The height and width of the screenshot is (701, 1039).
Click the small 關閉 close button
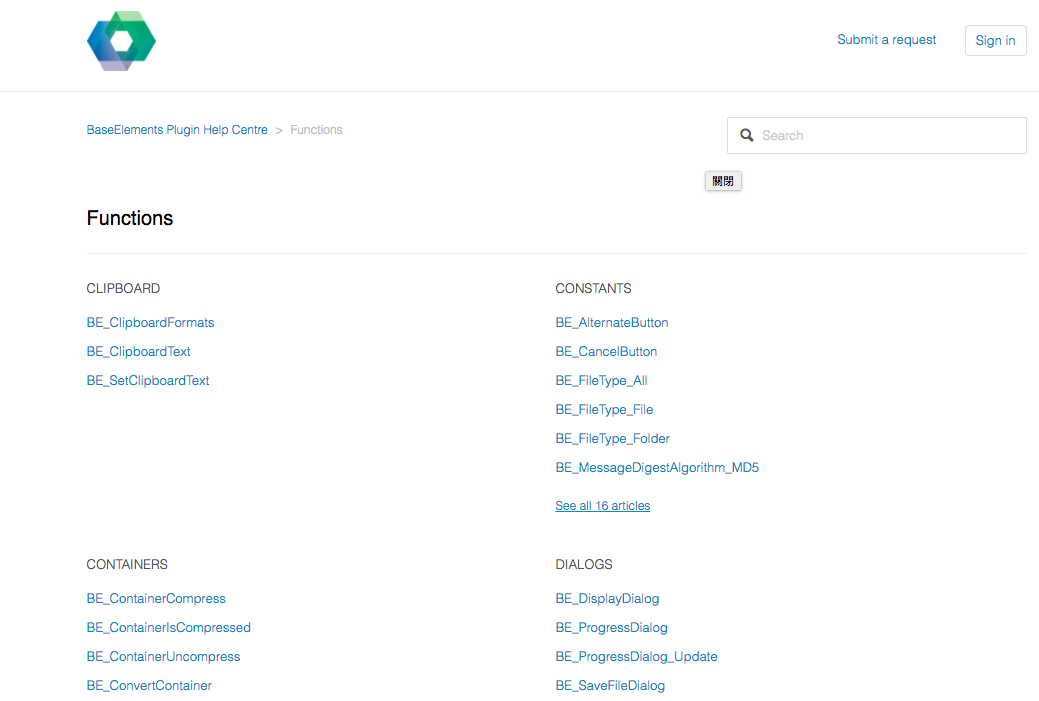[x=723, y=181]
